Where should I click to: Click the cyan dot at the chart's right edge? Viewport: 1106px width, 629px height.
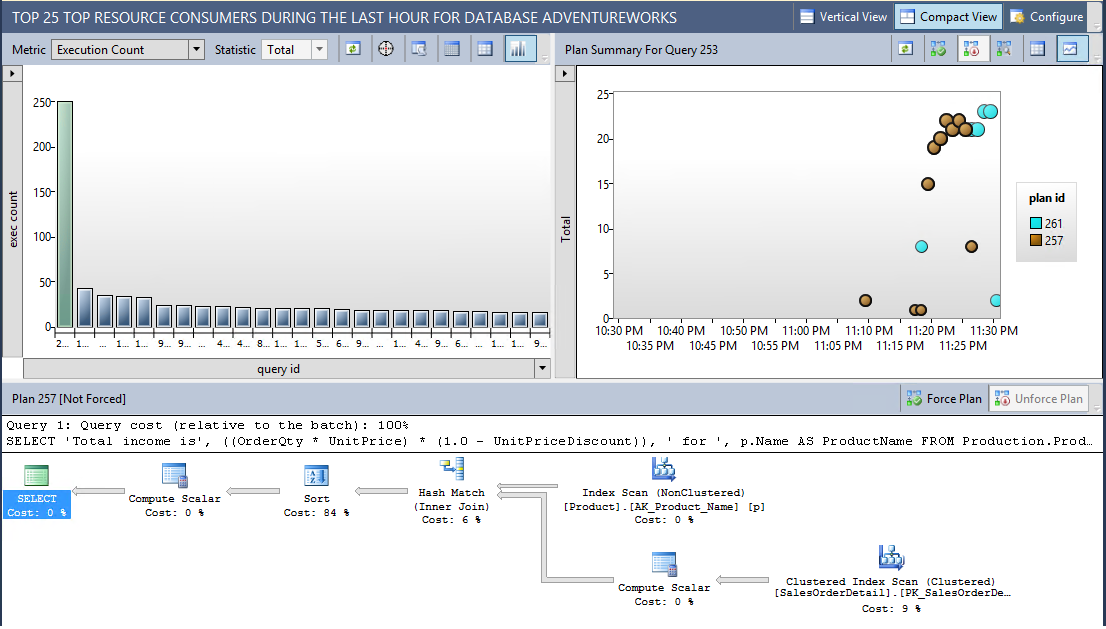[x=995, y=300]
